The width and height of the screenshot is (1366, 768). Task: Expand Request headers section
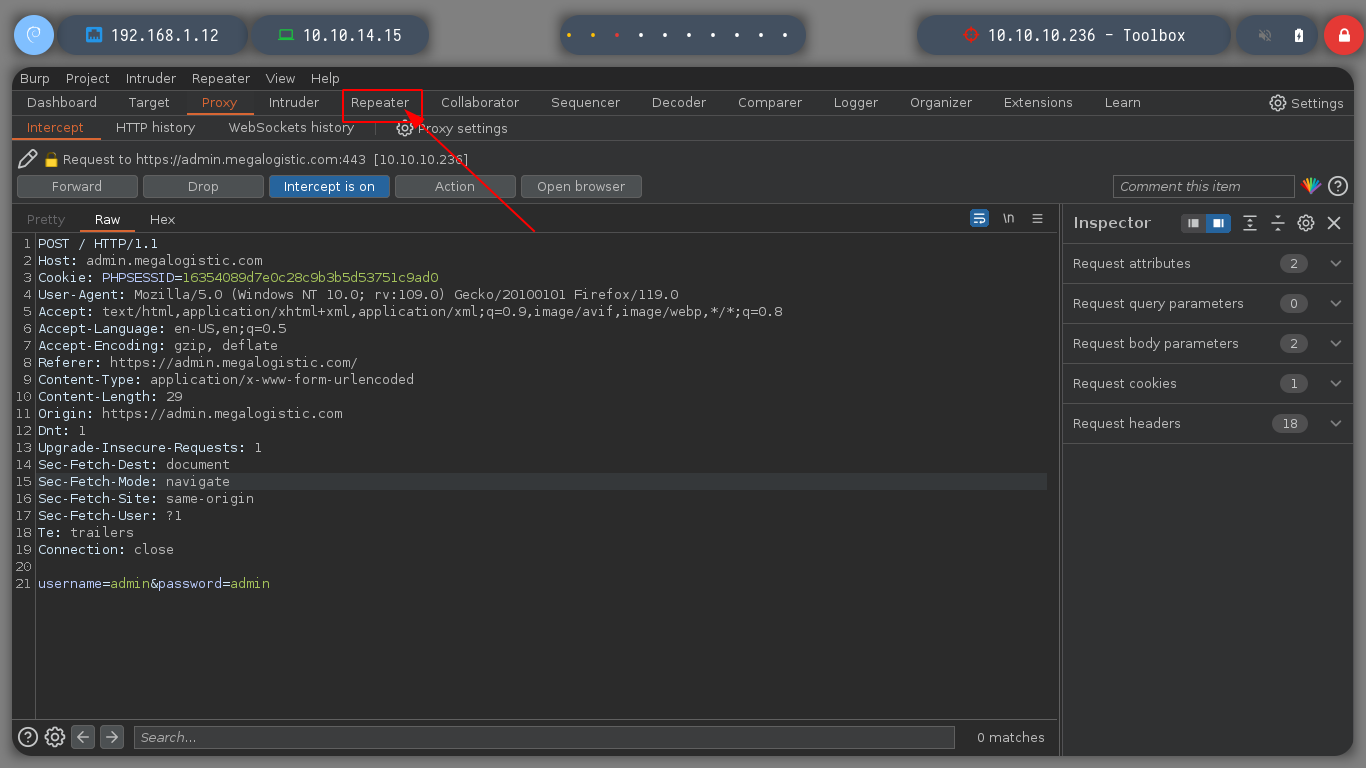(1208, 424)
